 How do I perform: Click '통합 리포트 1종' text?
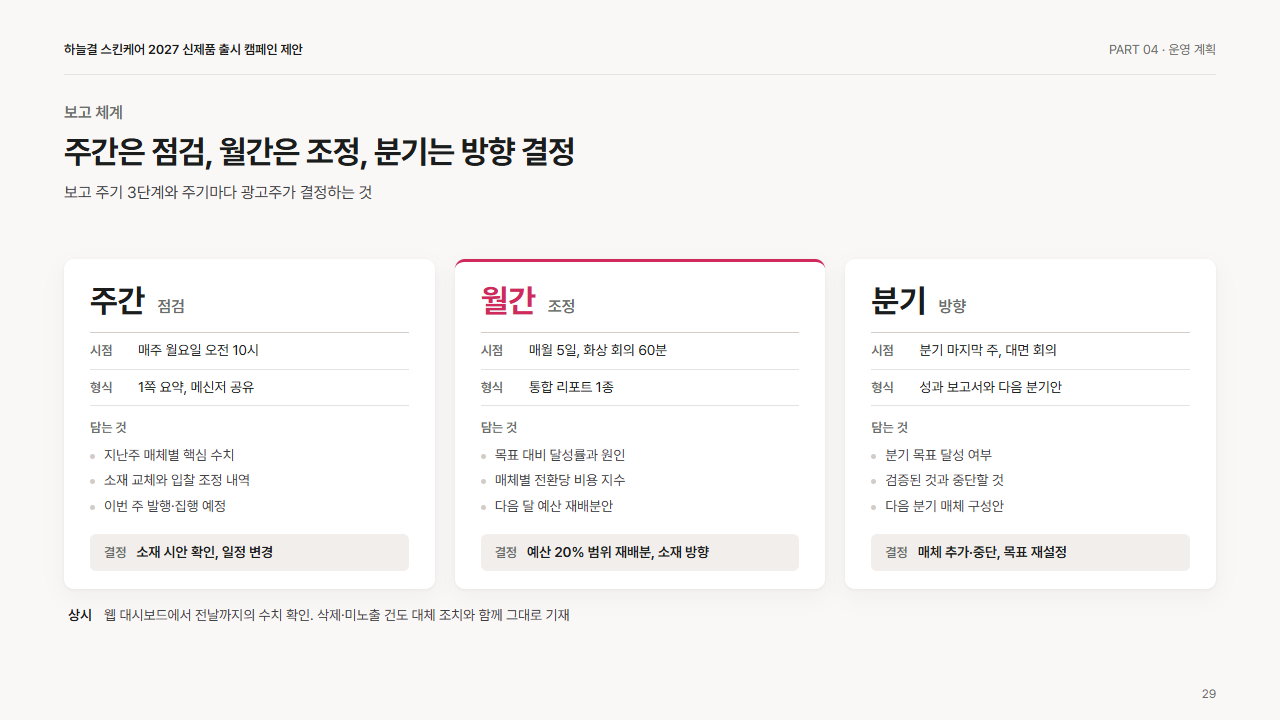coord(571,388)
